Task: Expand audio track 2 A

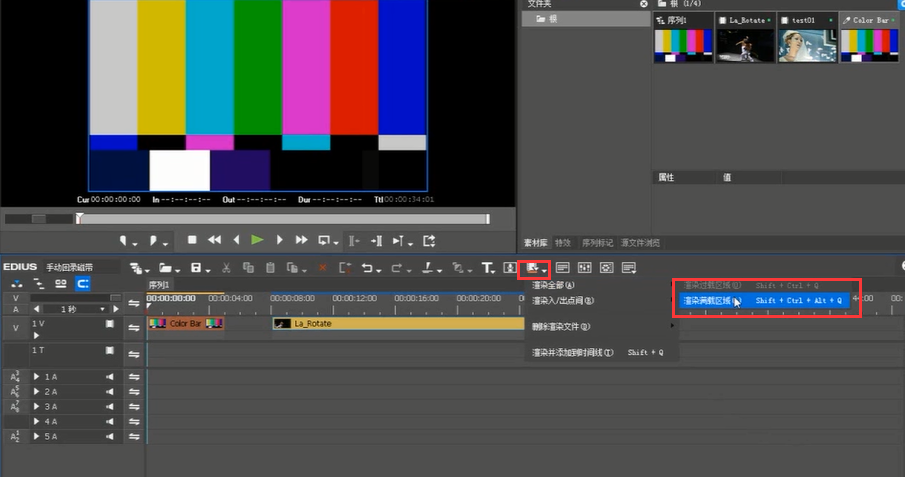Action: pyautogui.click(x=37, y=392)
